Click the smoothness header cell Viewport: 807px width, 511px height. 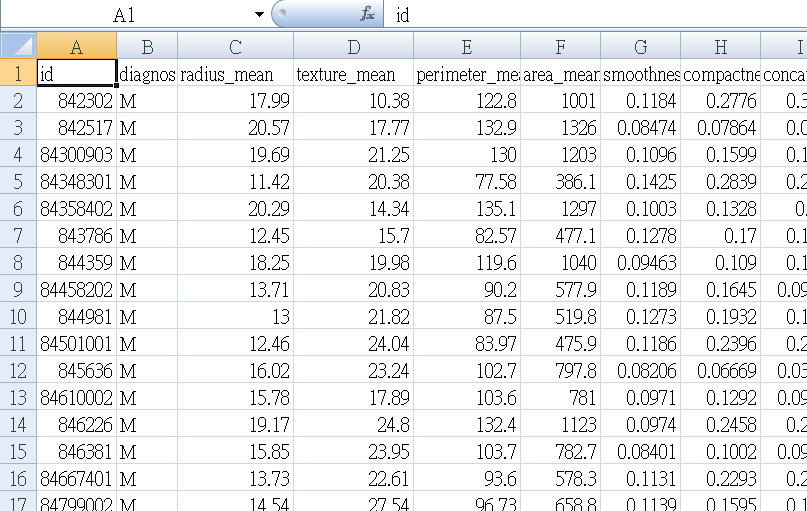point(640,74)
